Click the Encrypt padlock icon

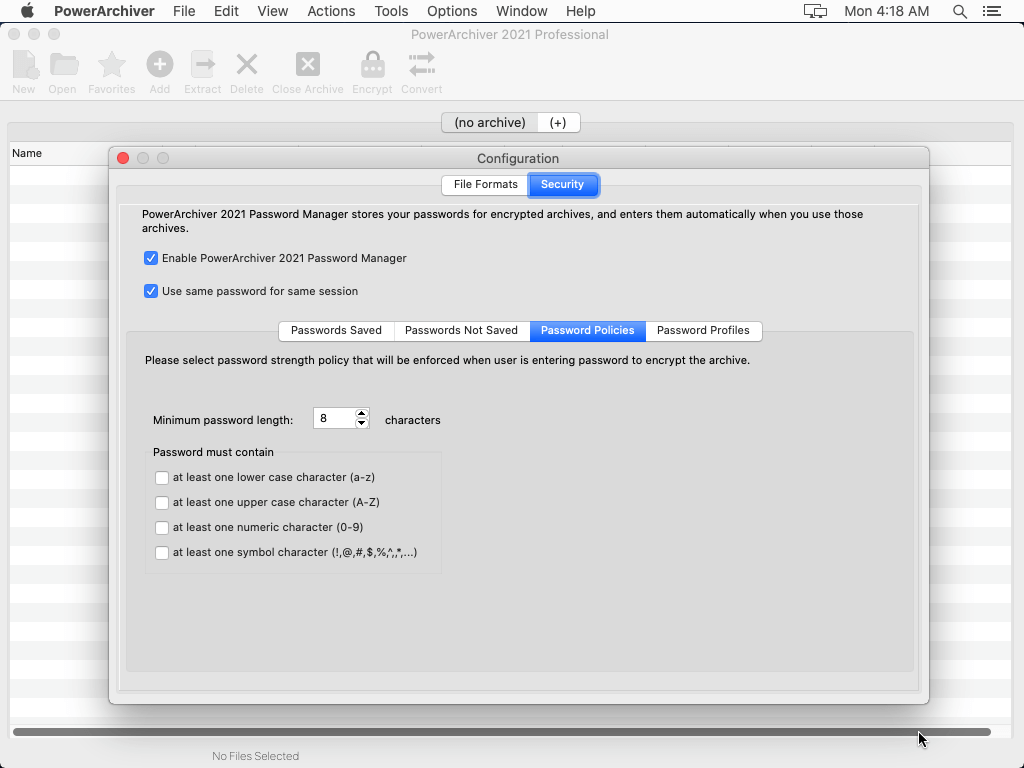coord(372,65)
